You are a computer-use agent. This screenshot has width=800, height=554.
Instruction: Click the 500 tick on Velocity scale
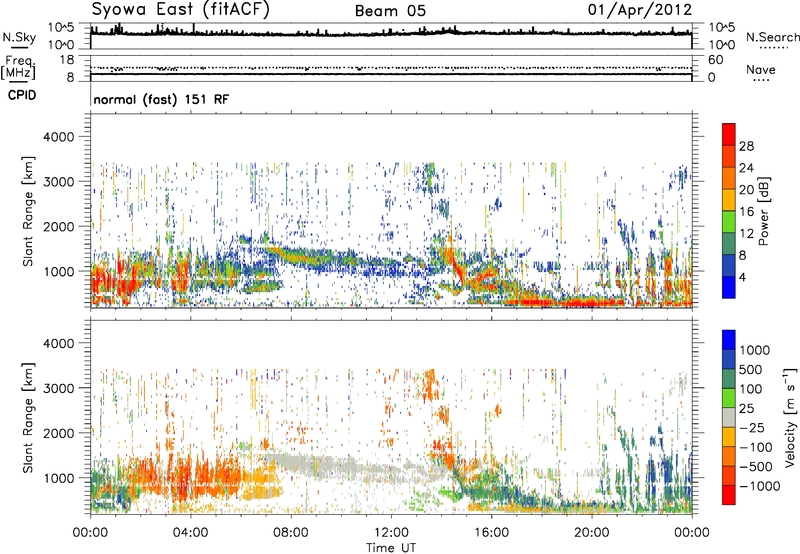(751, 369)
